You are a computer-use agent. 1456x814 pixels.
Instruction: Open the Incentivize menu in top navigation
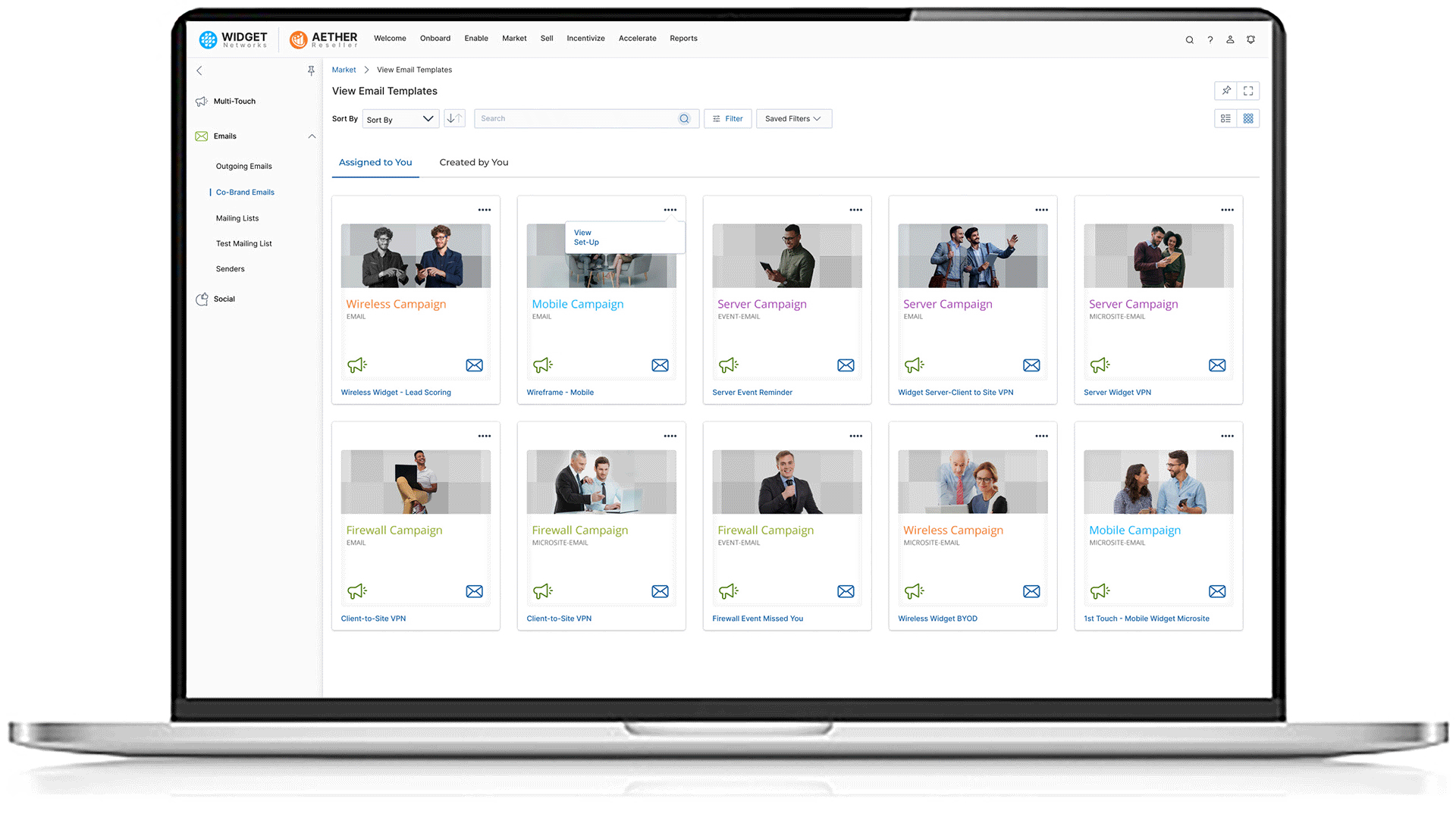click(x=585, y=39)
